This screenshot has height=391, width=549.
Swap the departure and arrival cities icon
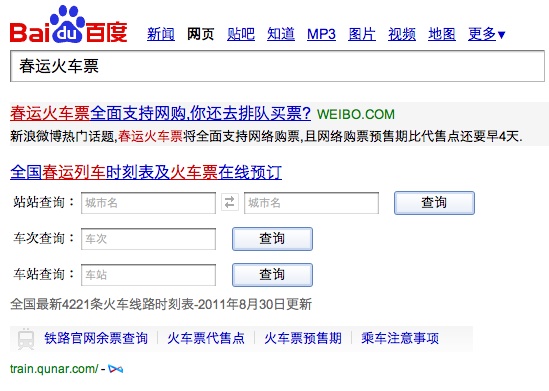point(230,202)
